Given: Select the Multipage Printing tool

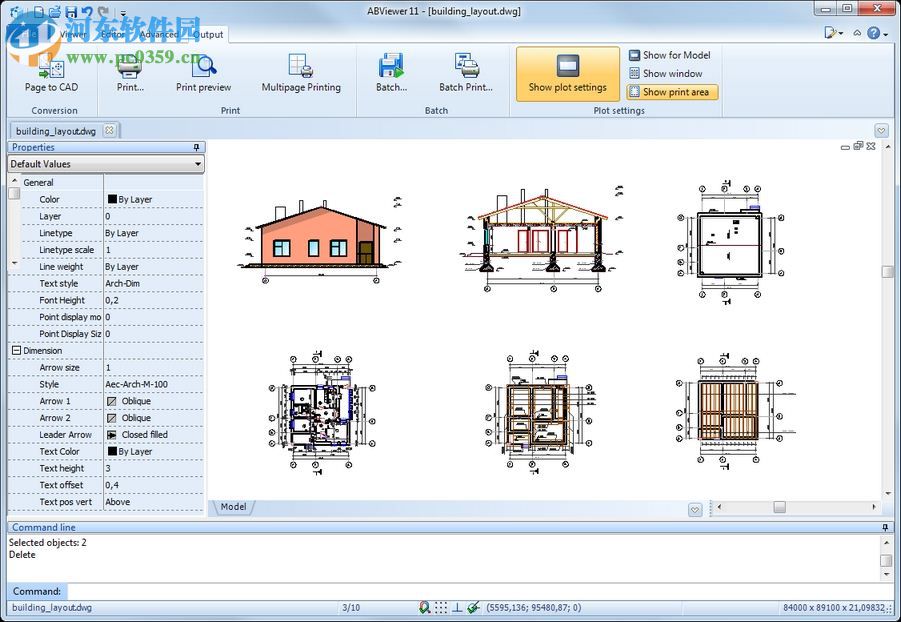Looking at the screenshot, I should point(300,71).
